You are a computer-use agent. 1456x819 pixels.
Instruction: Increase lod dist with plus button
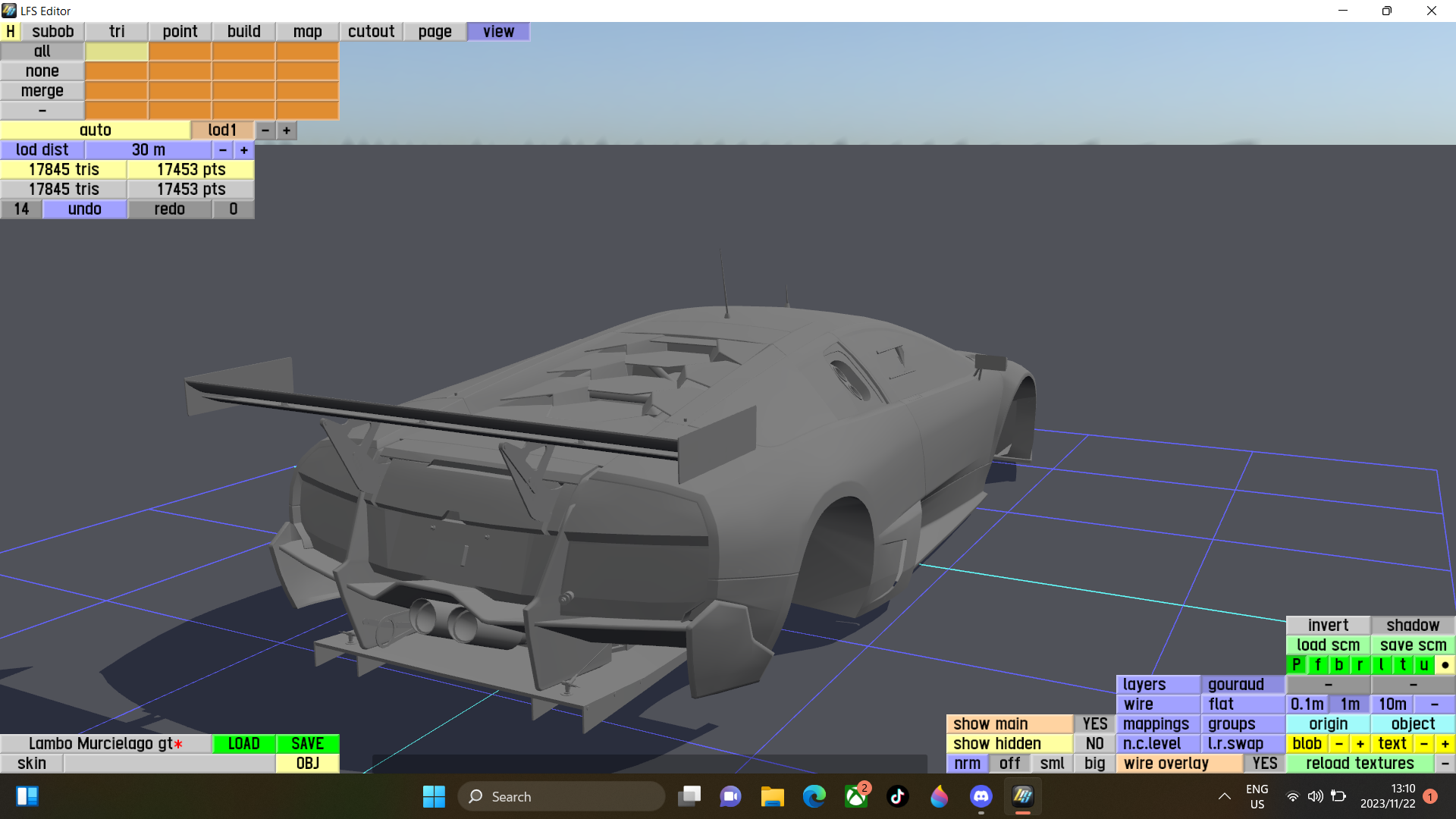[244, 150]
